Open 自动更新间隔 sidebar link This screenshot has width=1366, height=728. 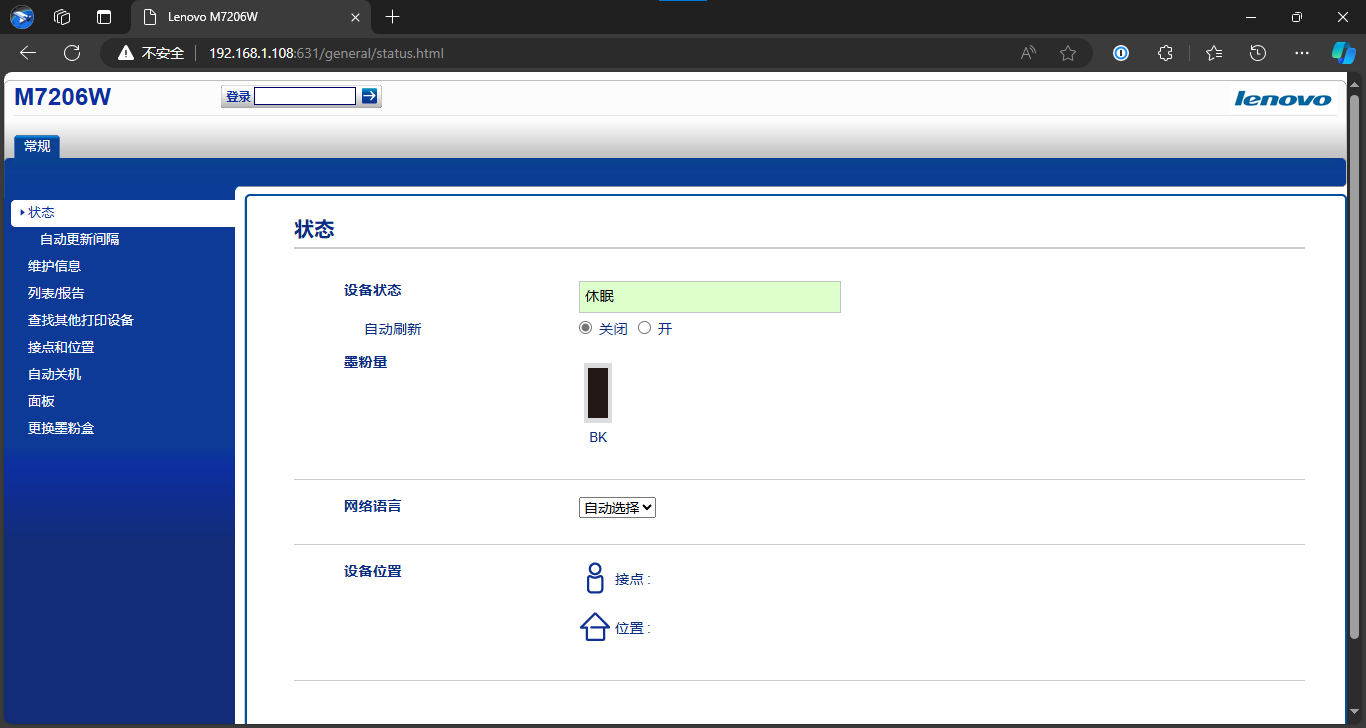pos(79,239)
